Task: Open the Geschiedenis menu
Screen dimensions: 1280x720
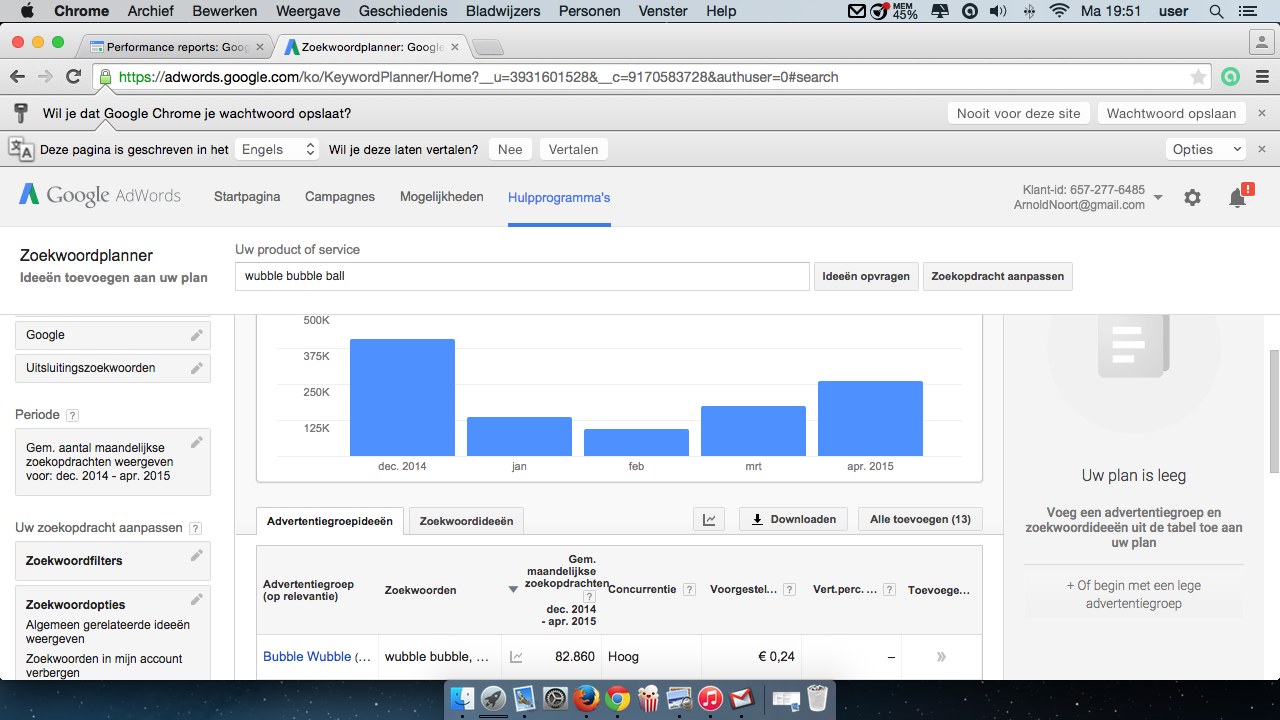Action: 401,12
